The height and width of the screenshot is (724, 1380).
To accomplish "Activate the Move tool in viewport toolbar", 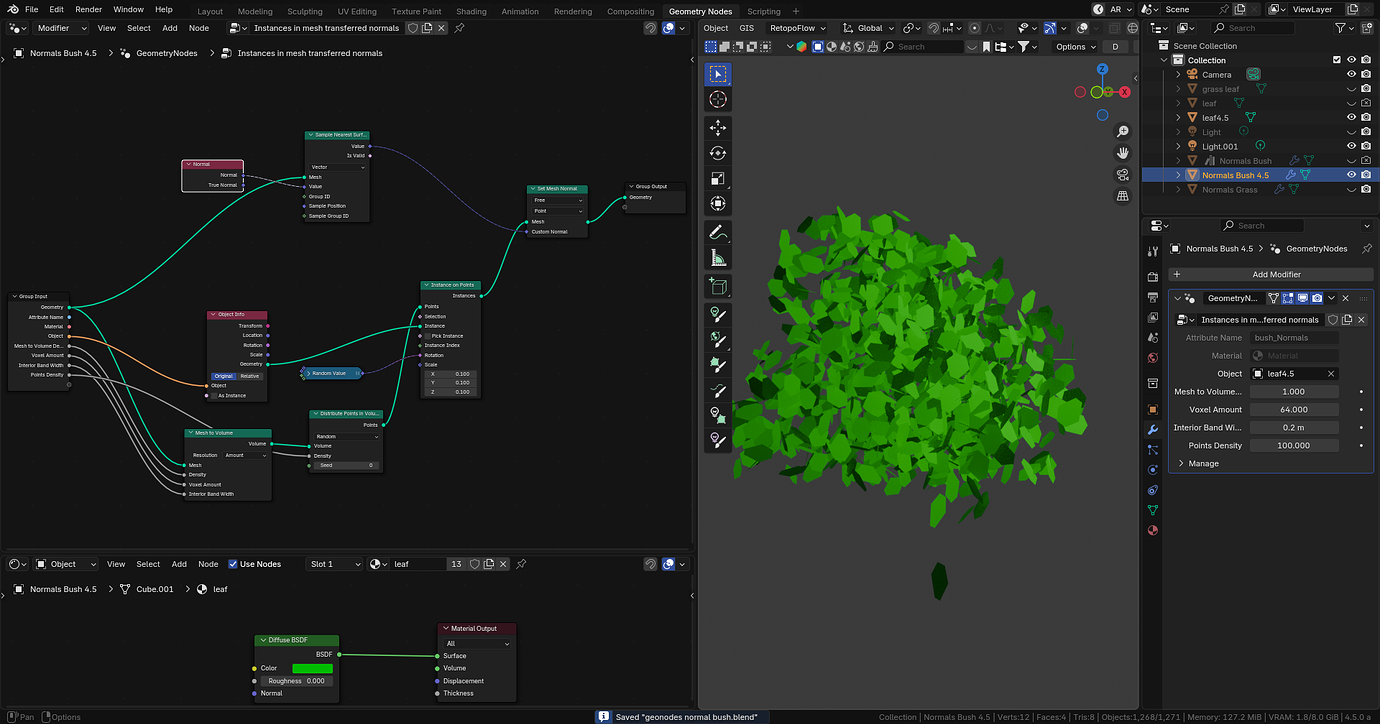I will tap(717, 128).
